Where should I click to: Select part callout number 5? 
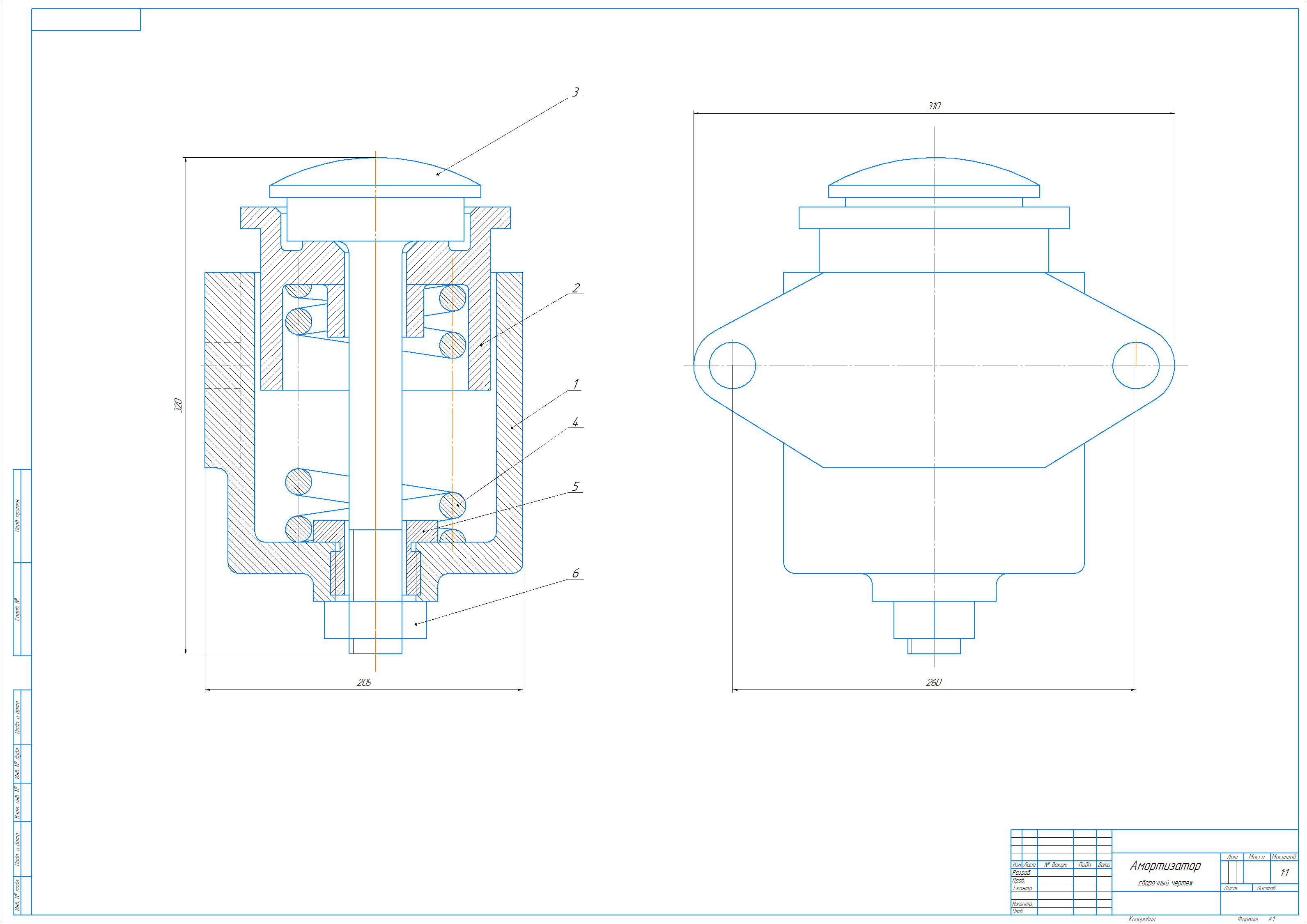click(x=576, y=487)
